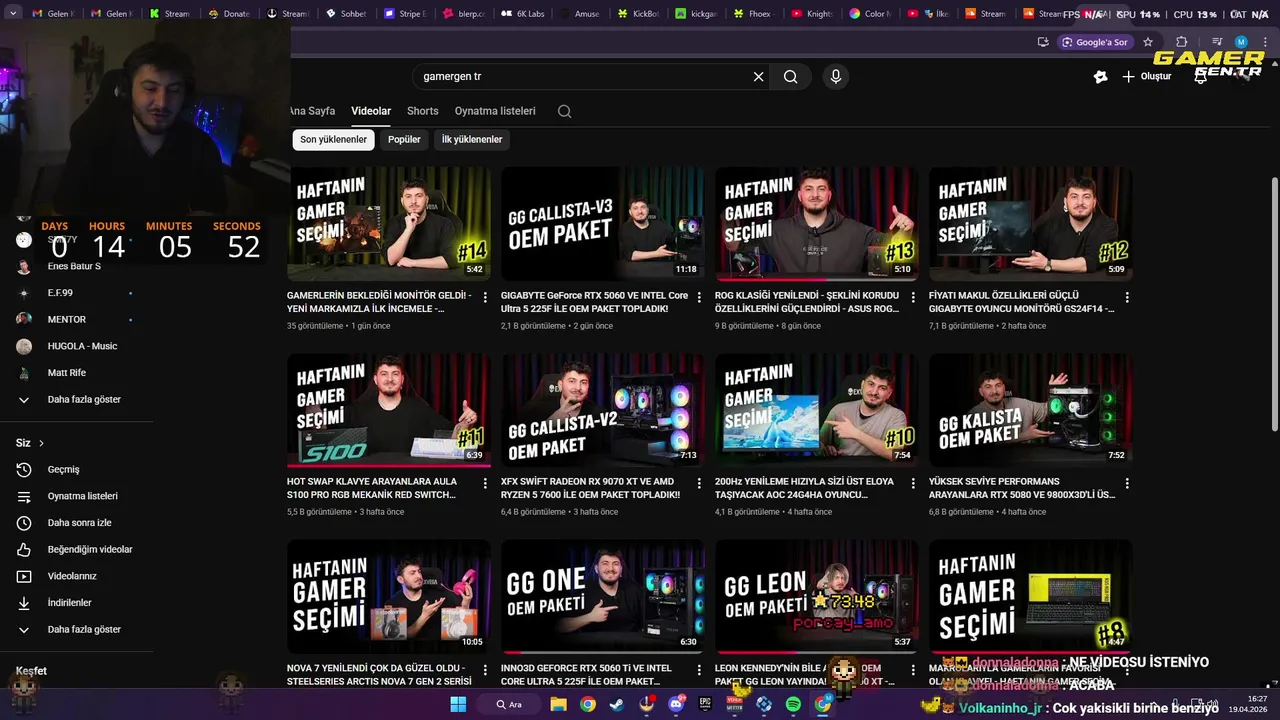Switch to Shorts channel tab
Viewport: 1280px width, 720px height.
point(423,111)
